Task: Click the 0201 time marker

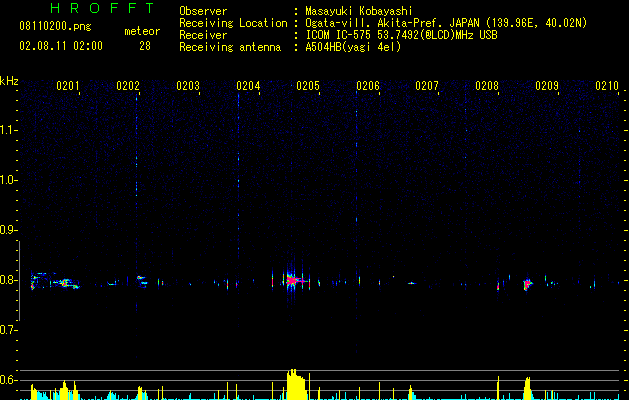Action: tap(67, 86)
